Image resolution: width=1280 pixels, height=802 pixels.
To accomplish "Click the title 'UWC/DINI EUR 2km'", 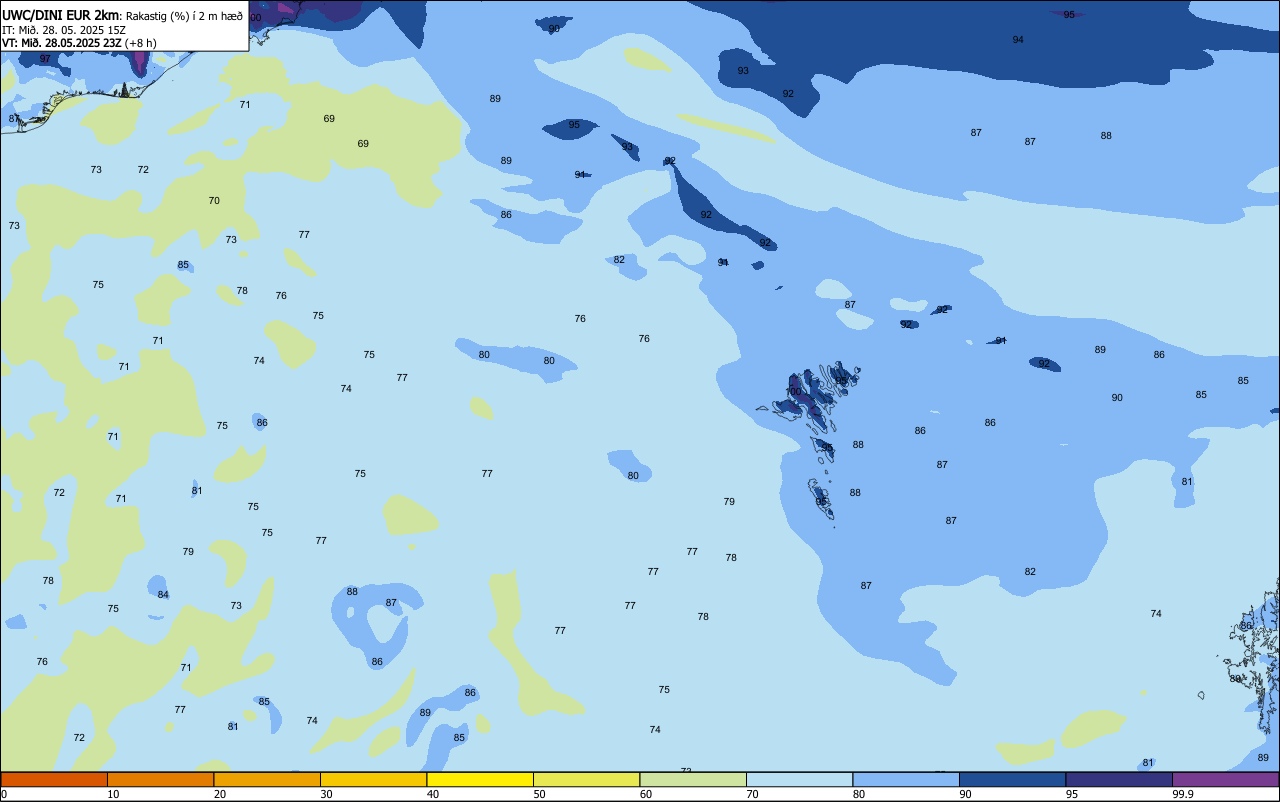I will click(60, 16).
